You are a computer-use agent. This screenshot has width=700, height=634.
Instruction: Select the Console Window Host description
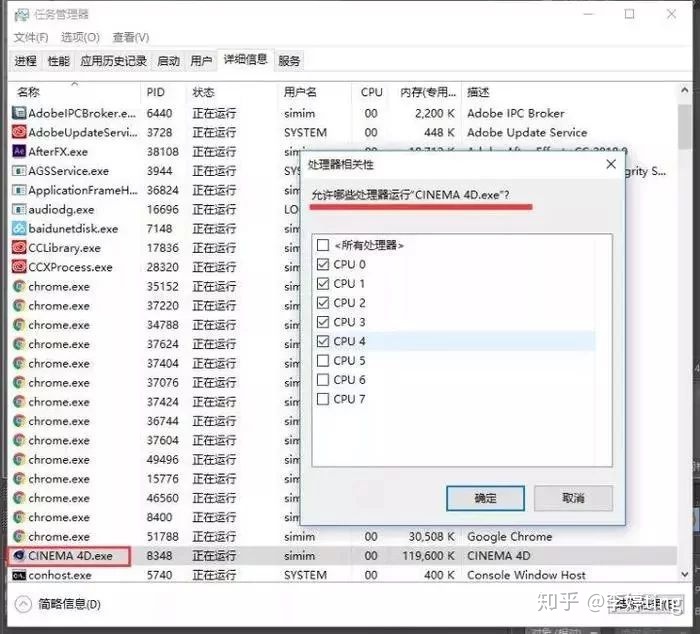click(526, 575)
